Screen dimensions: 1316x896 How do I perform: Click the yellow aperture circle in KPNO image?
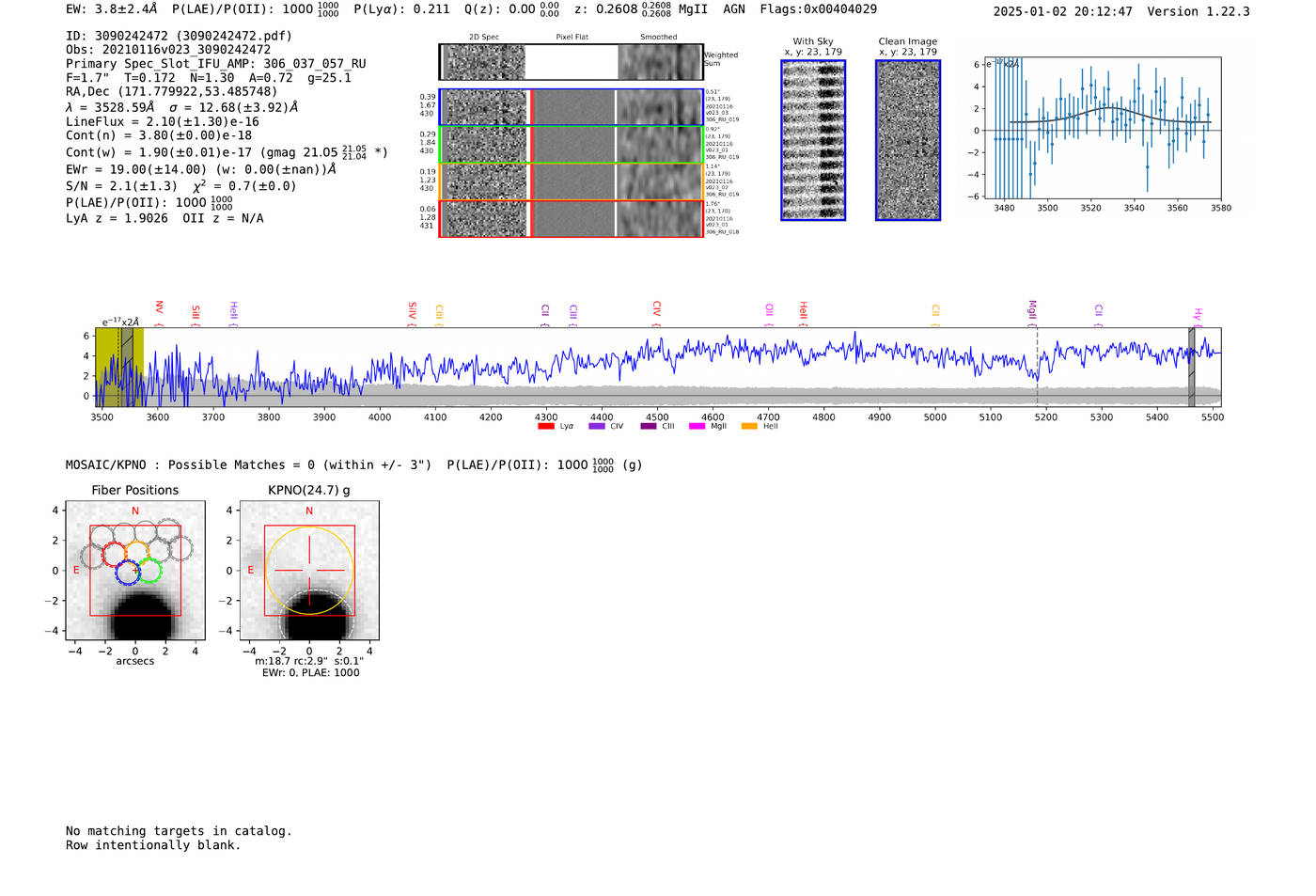310,571
